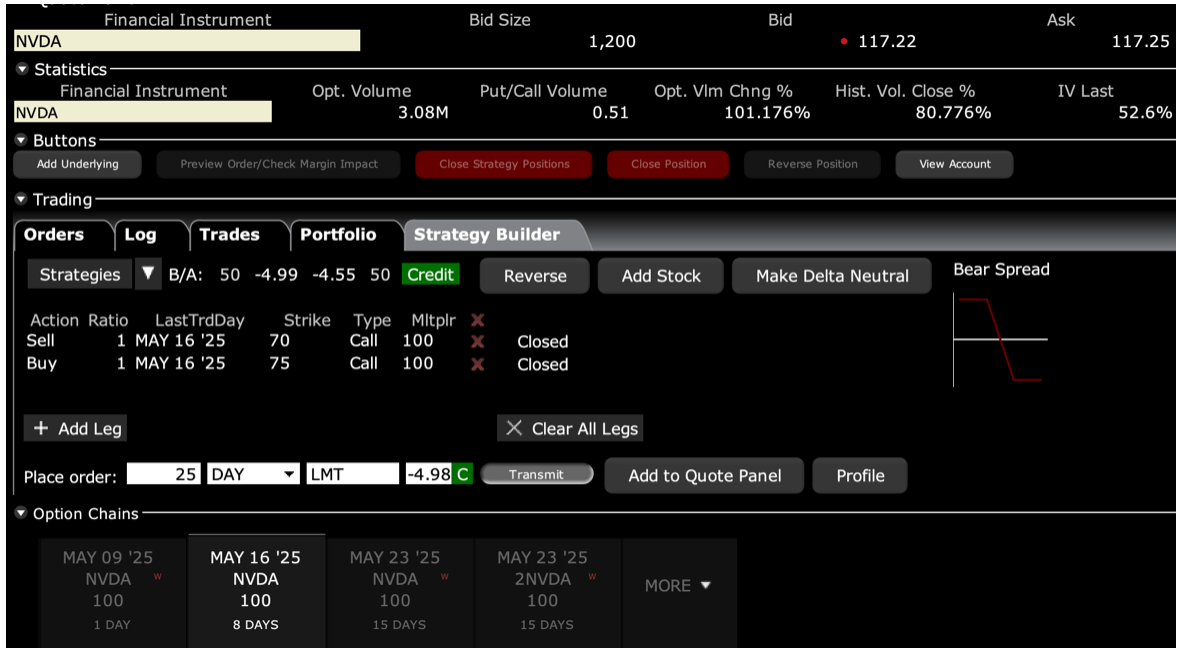The width and height of the screenshot is (1180, 654).
Task: Click Closed status on the Buy leg
Action: pos(543,364)
